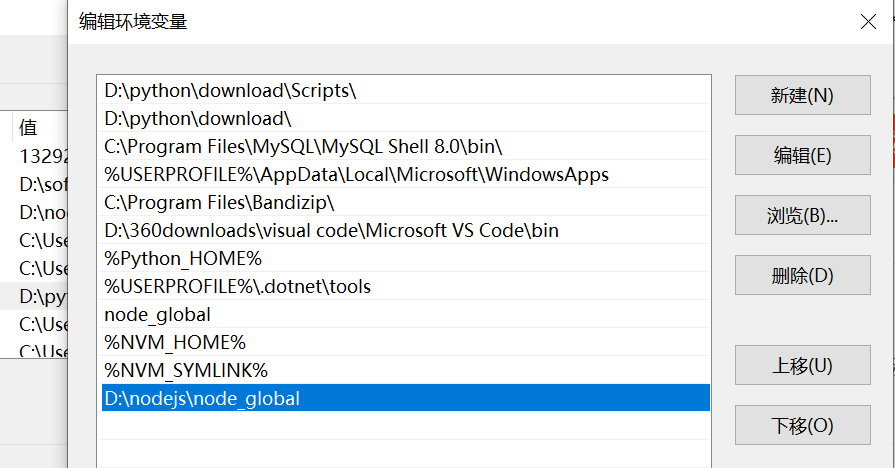Viewport: 895px width, 468px height.
Task: Click the 新建(N) button
Action: point(803,95)
